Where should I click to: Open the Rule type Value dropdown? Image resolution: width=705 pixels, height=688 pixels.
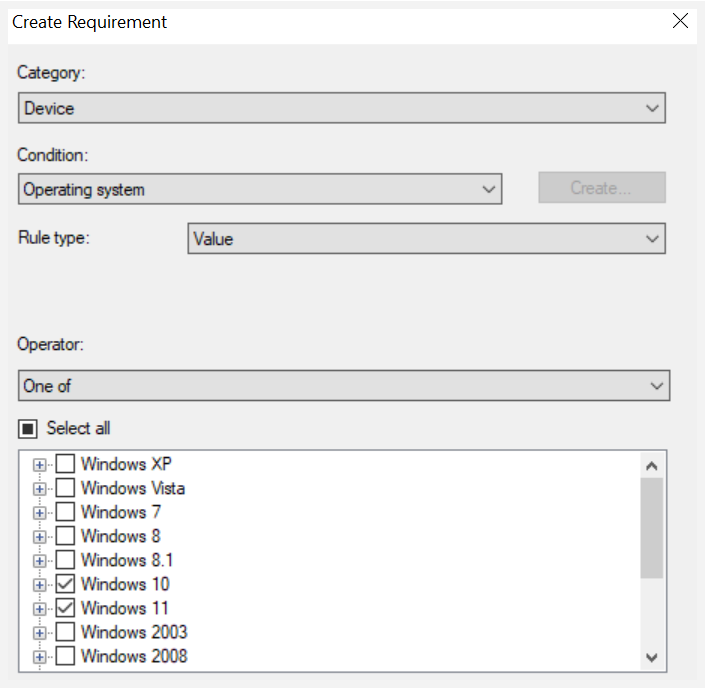click(426, 238)
